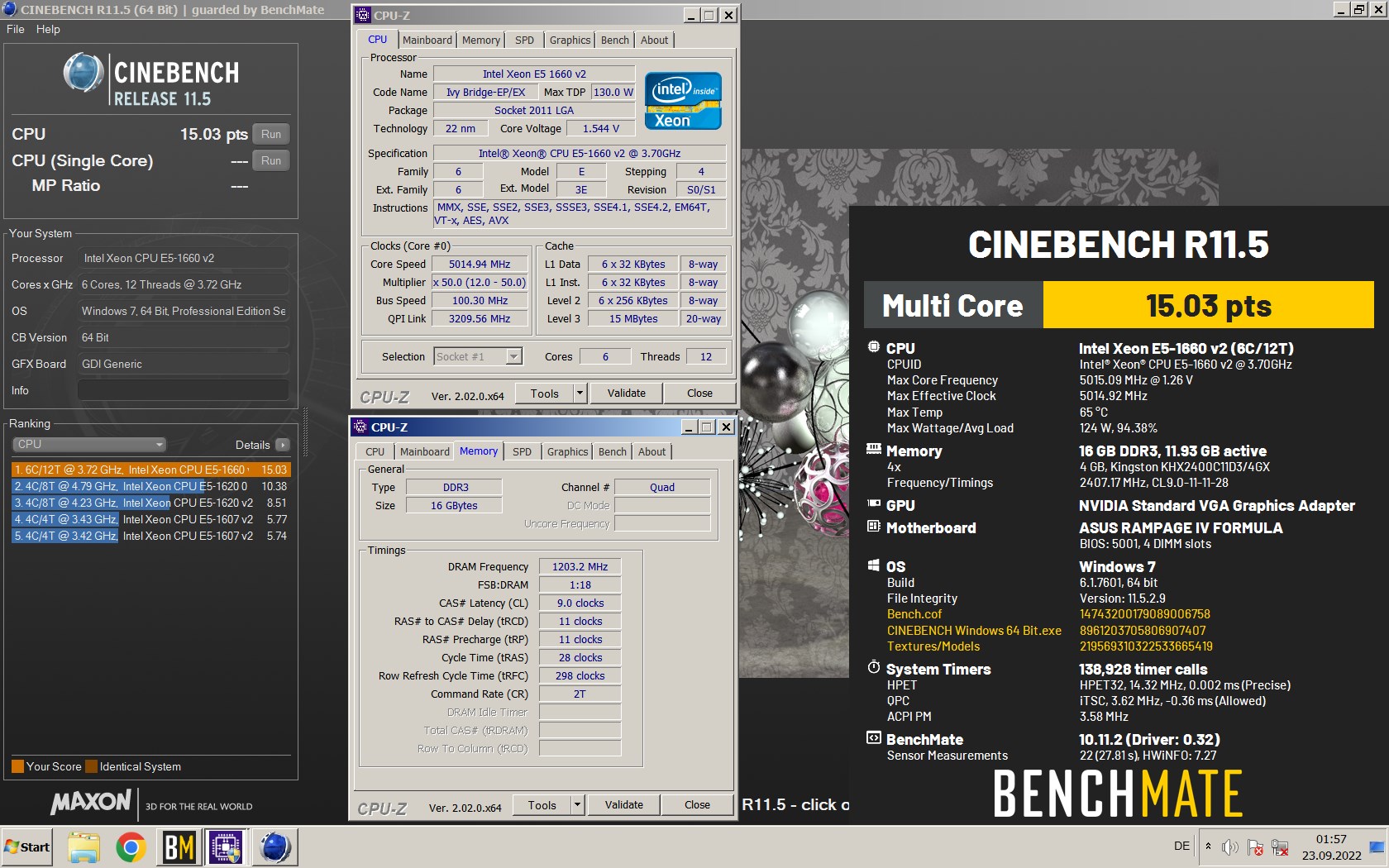1389x868 pixels.
Task: Run the CPU Single Core test
Action: [x=270, y=160]
